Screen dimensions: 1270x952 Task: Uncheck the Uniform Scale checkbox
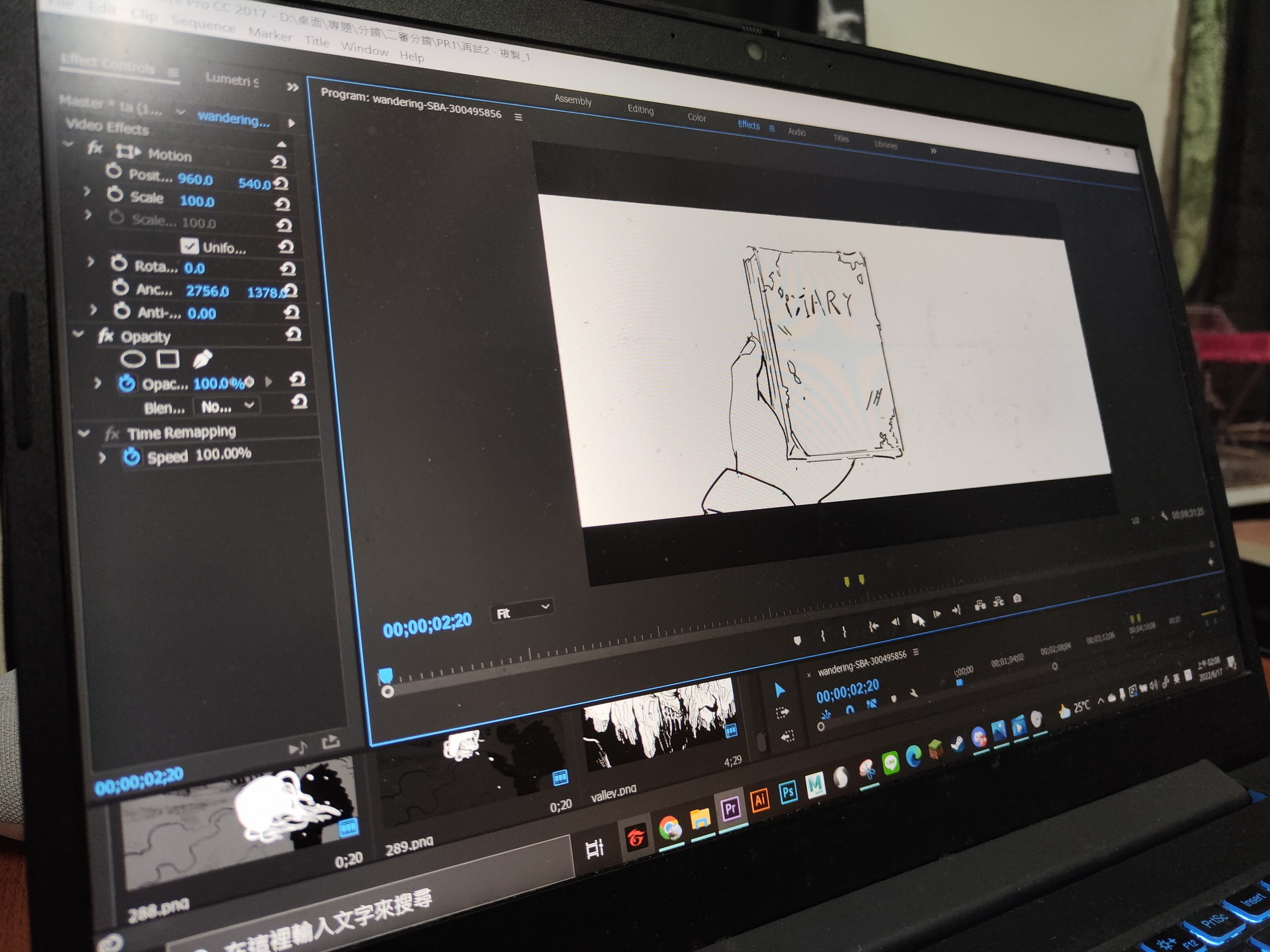pos(189,246)
